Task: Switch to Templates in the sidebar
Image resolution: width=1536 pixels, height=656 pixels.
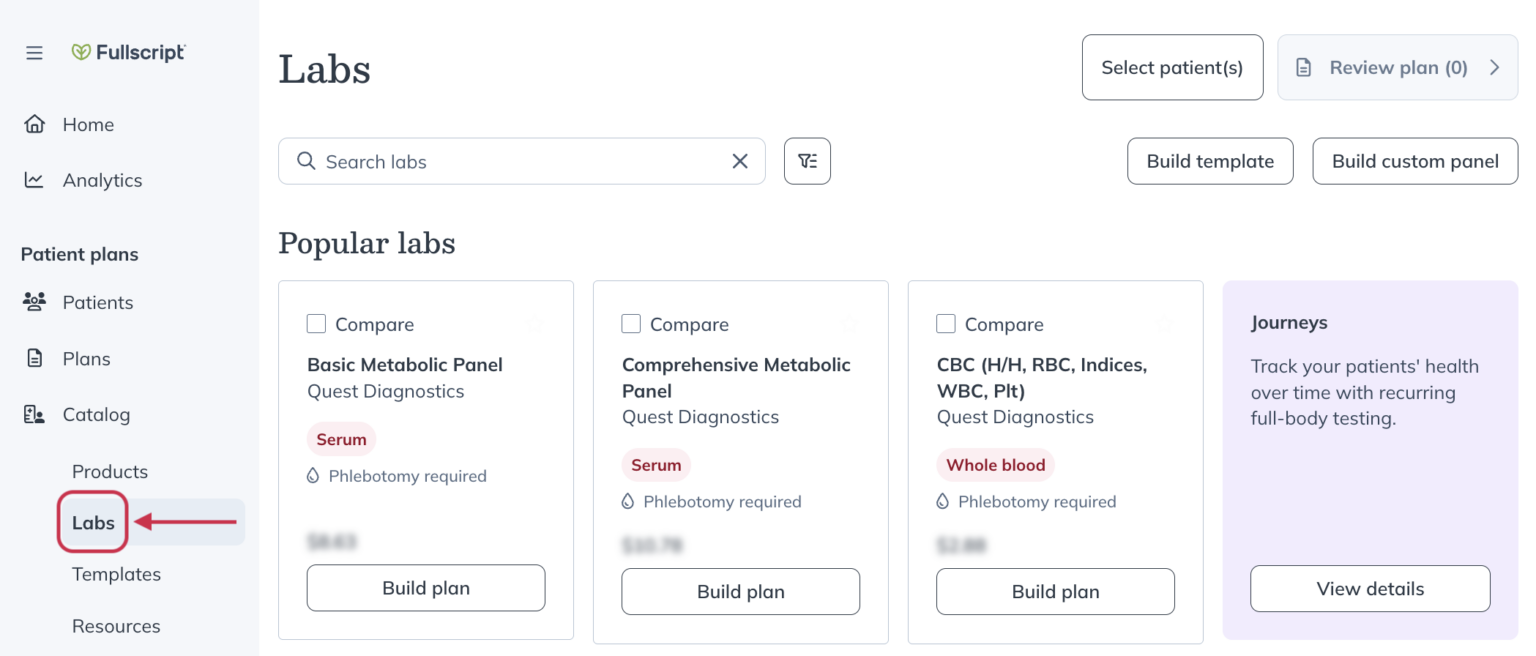Action: point(116,574)
